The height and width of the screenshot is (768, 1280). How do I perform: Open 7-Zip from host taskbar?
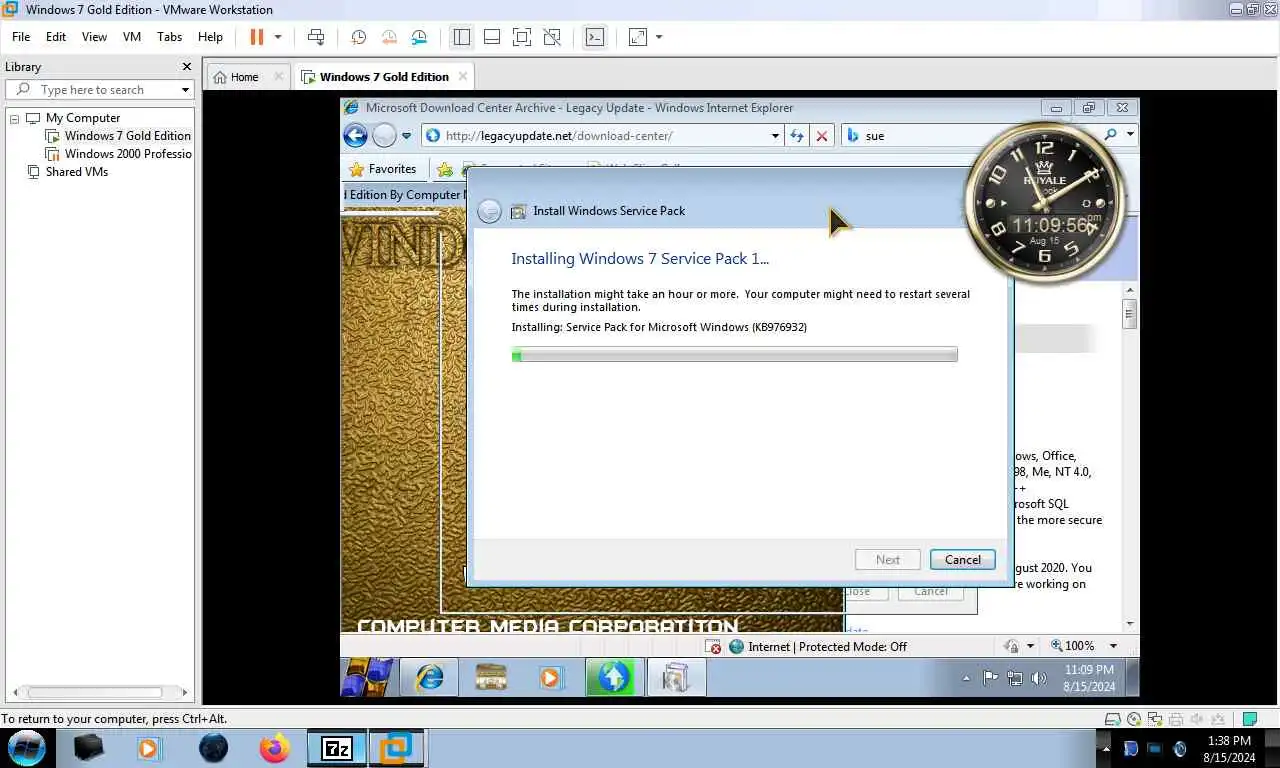pos(336,747)
